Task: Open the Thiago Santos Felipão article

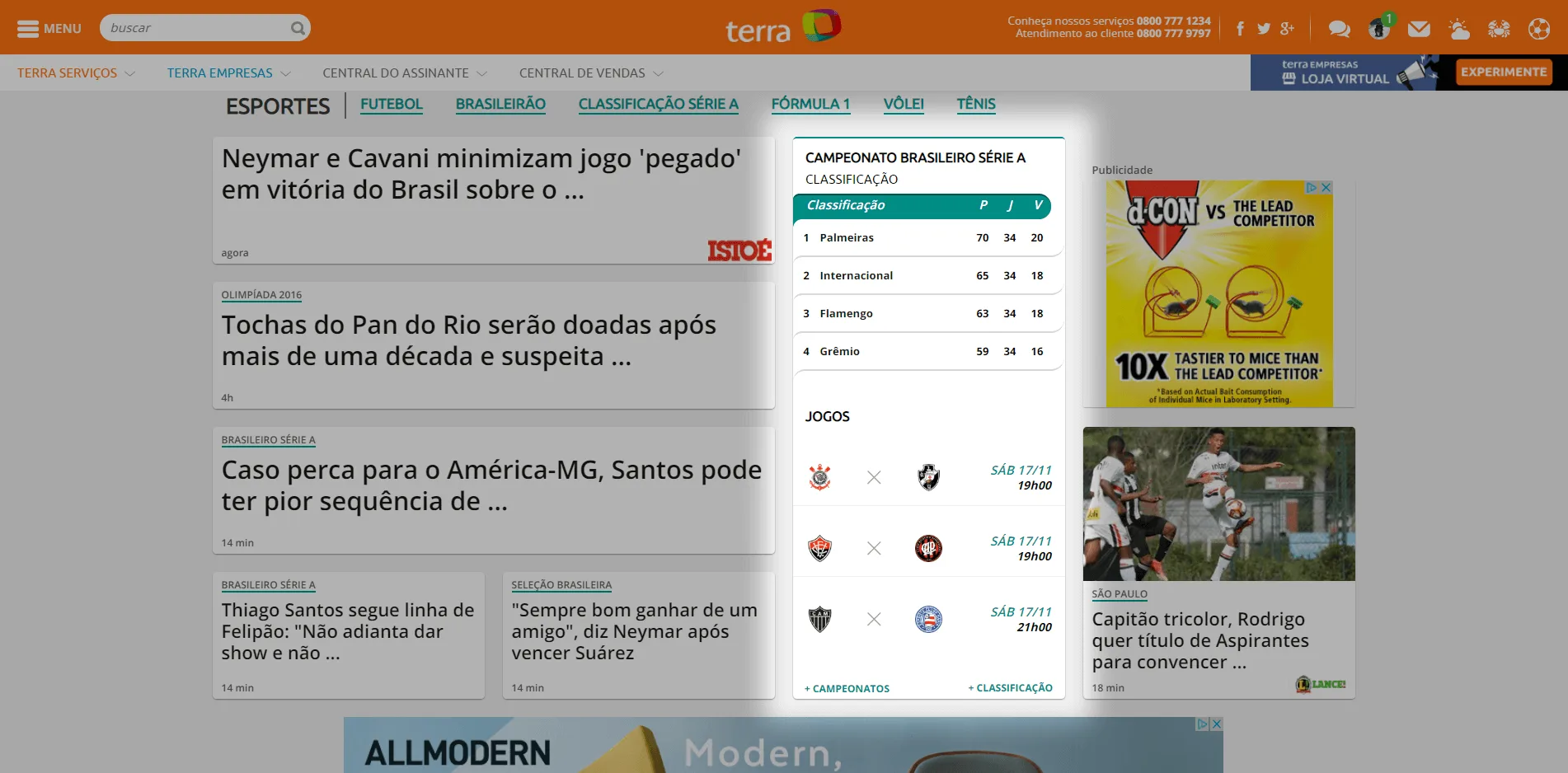Action: coord(348,631)
